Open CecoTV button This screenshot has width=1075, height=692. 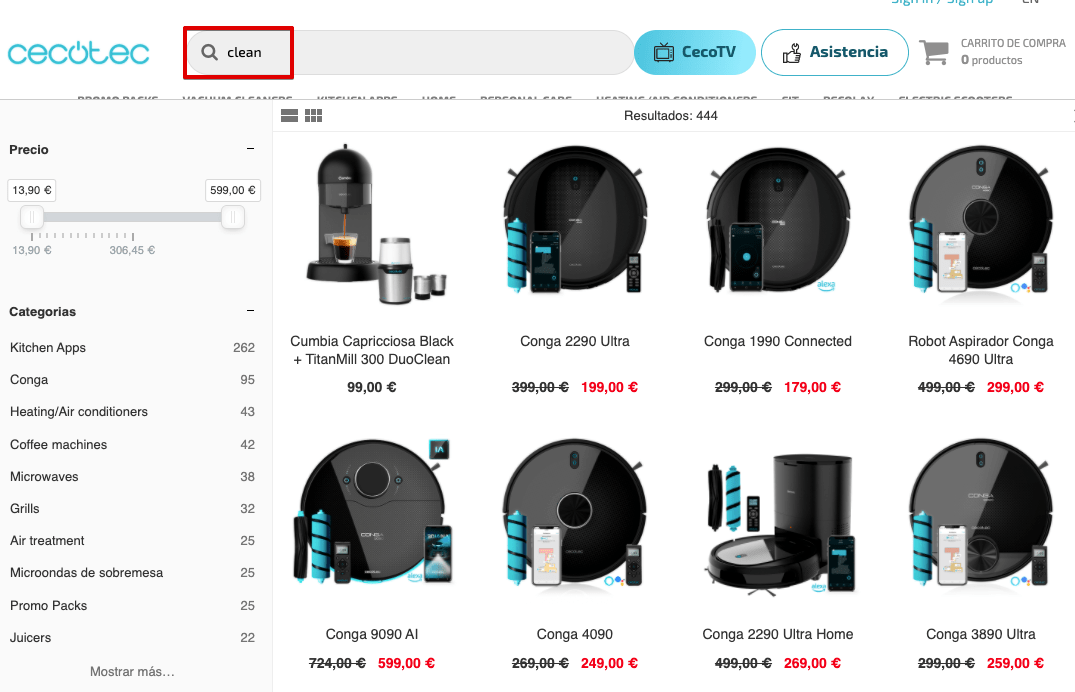point(694,53)
